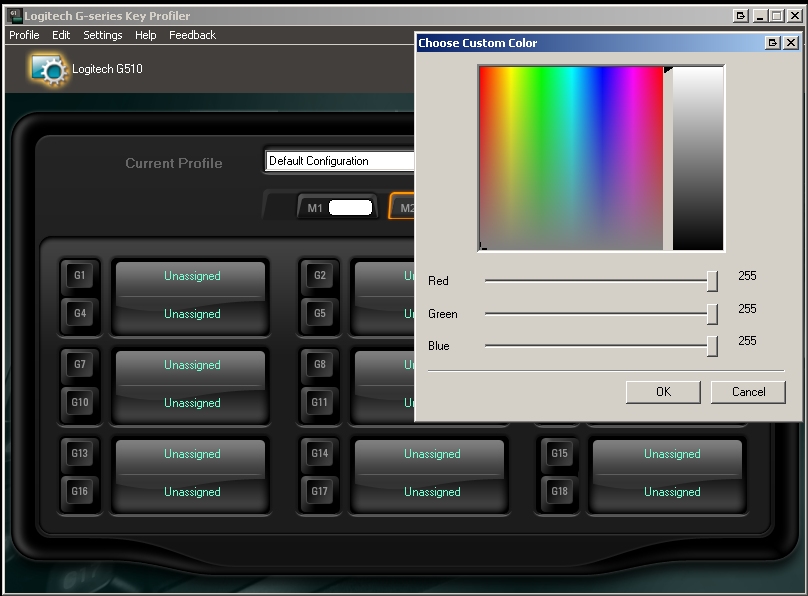Select the G7 key
808x596 pixels.
coord(80,365)
